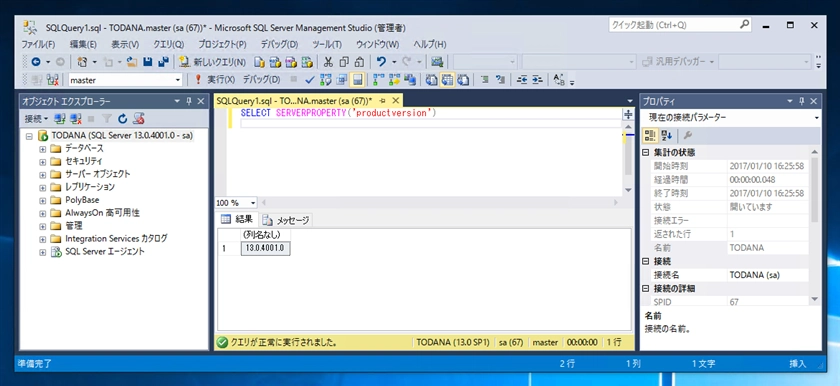This screenshot has width=840, height=386.
Task: Open the ツール(T) menu
Action: [x=327, y=44]
